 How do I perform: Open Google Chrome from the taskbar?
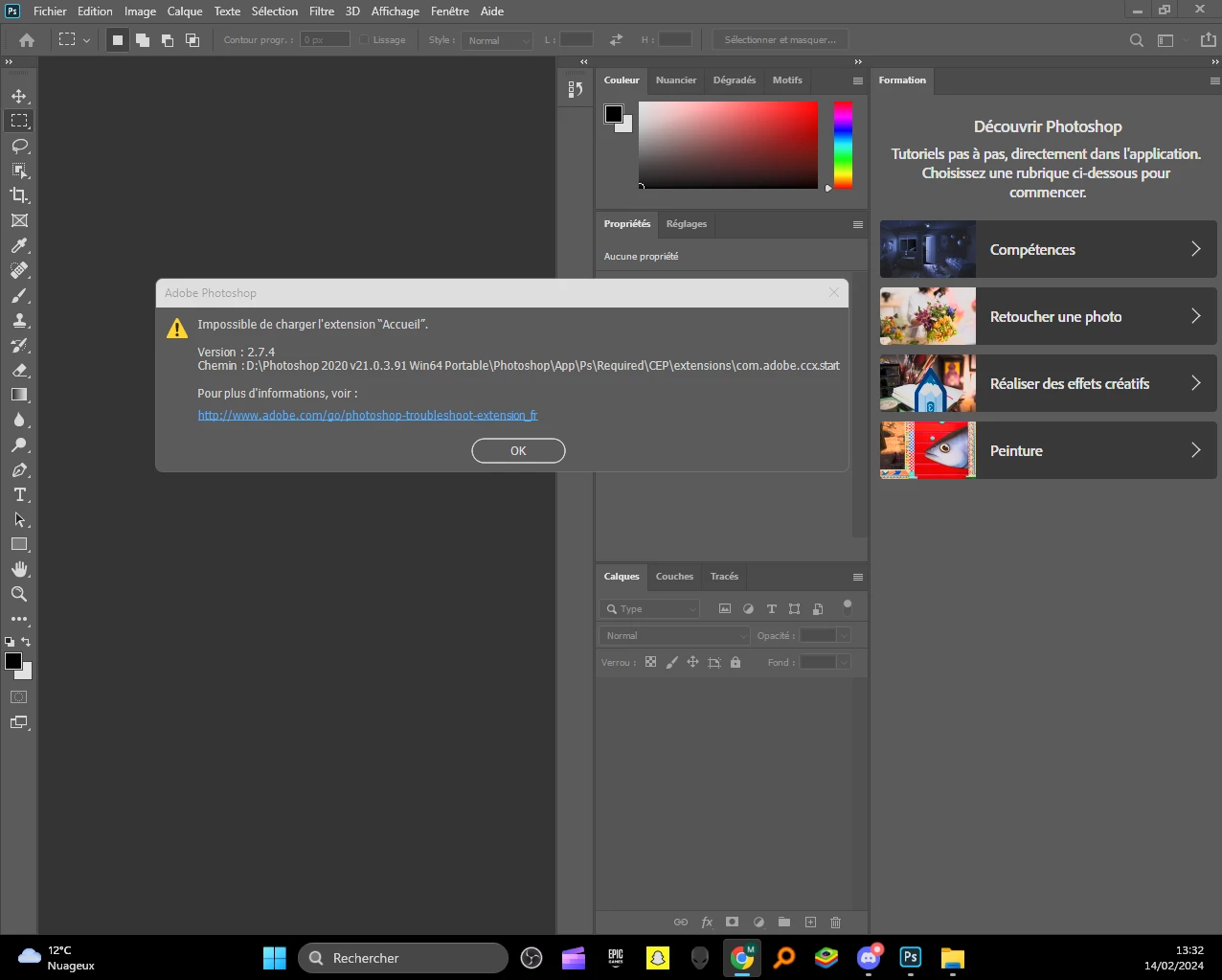tap(742, 958)
